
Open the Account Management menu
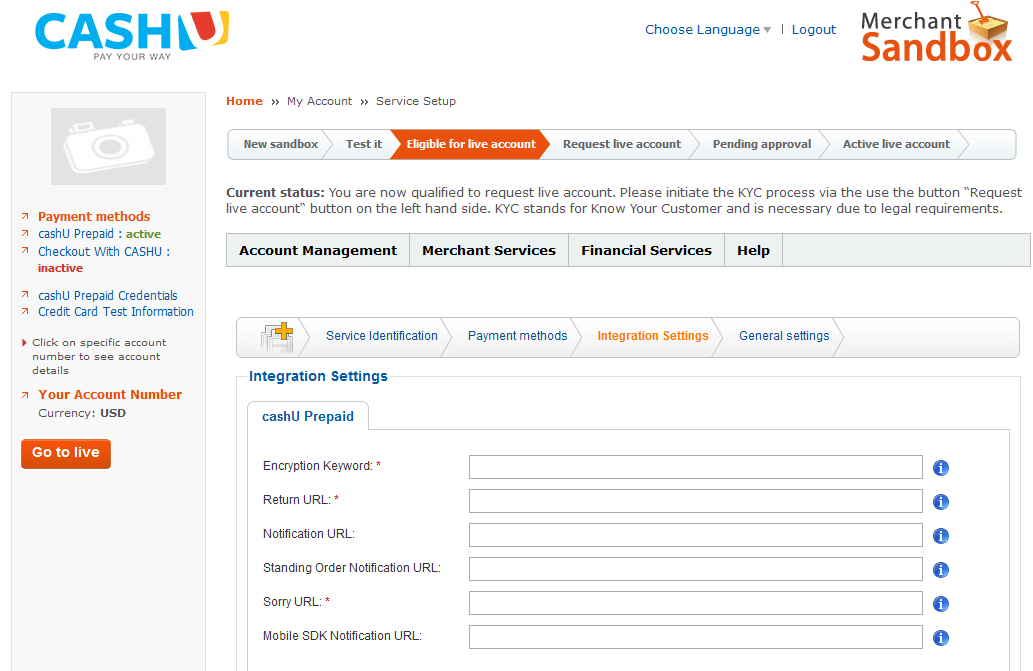(318, 250)
